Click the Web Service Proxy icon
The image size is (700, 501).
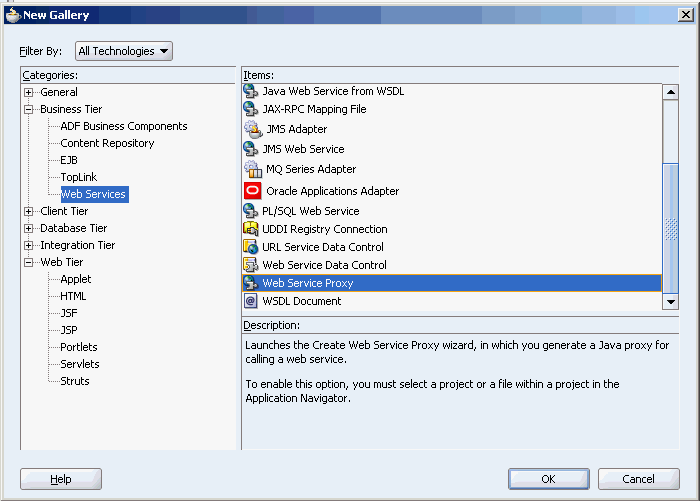(250, 283)
